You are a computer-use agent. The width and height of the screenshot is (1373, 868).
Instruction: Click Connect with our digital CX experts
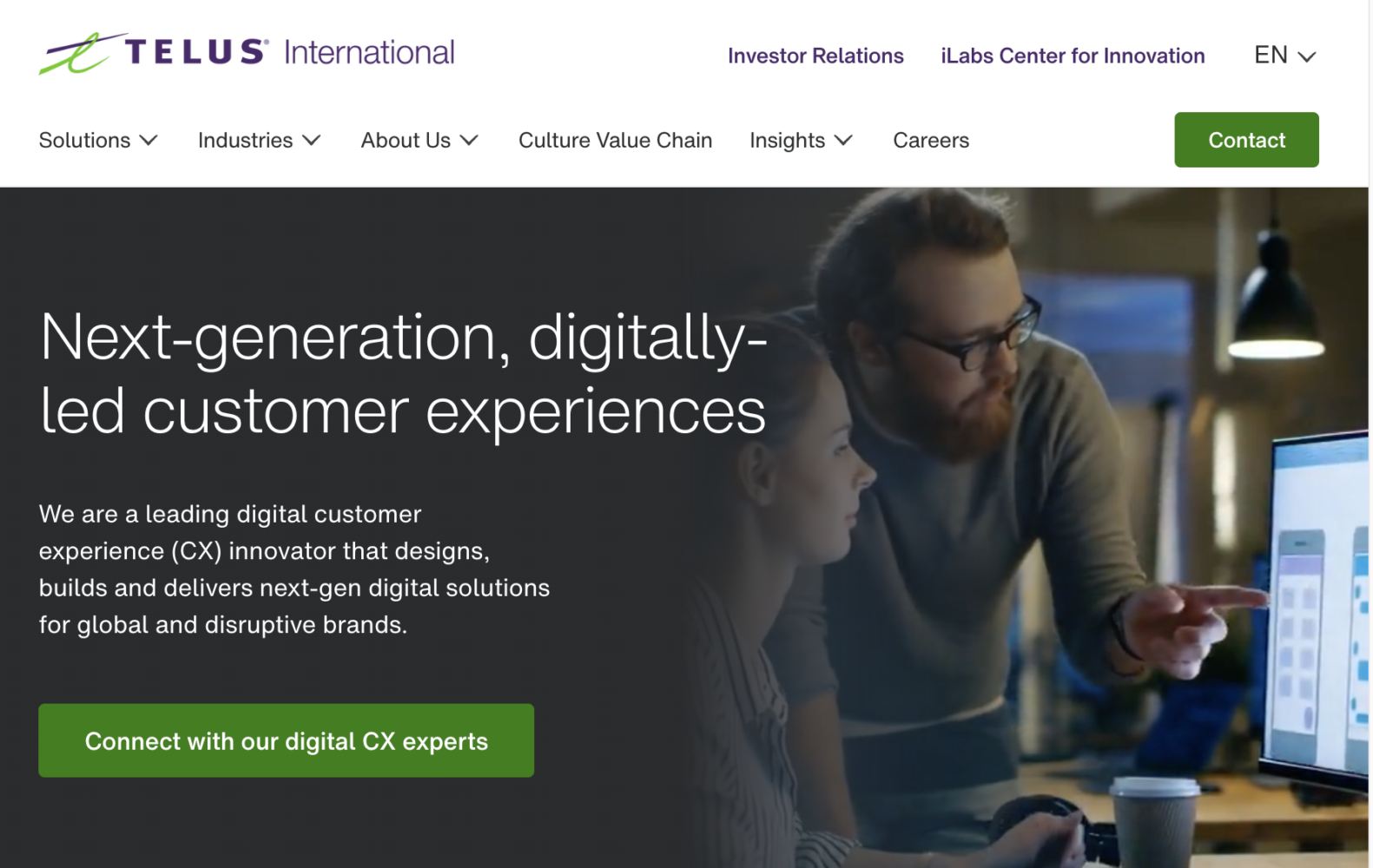pos(286,740)
